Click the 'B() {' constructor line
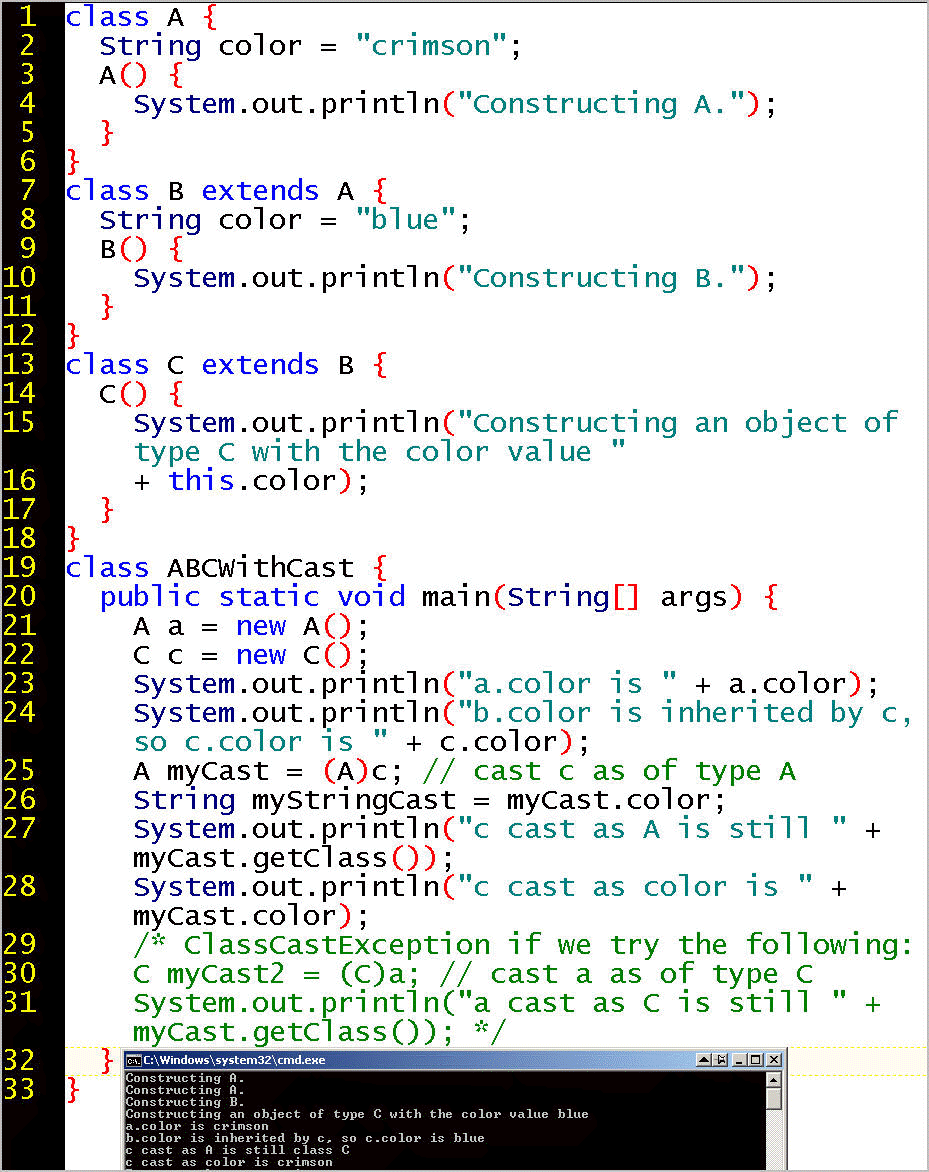929x1172 pixels. click(x=141, y=249)
